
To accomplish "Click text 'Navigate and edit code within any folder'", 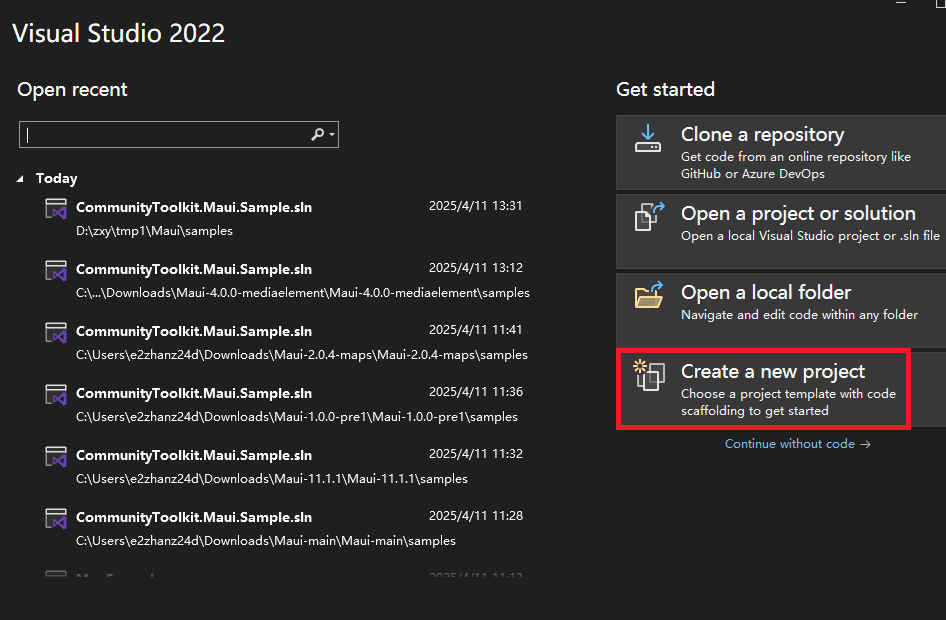I will tap(799, 315).
